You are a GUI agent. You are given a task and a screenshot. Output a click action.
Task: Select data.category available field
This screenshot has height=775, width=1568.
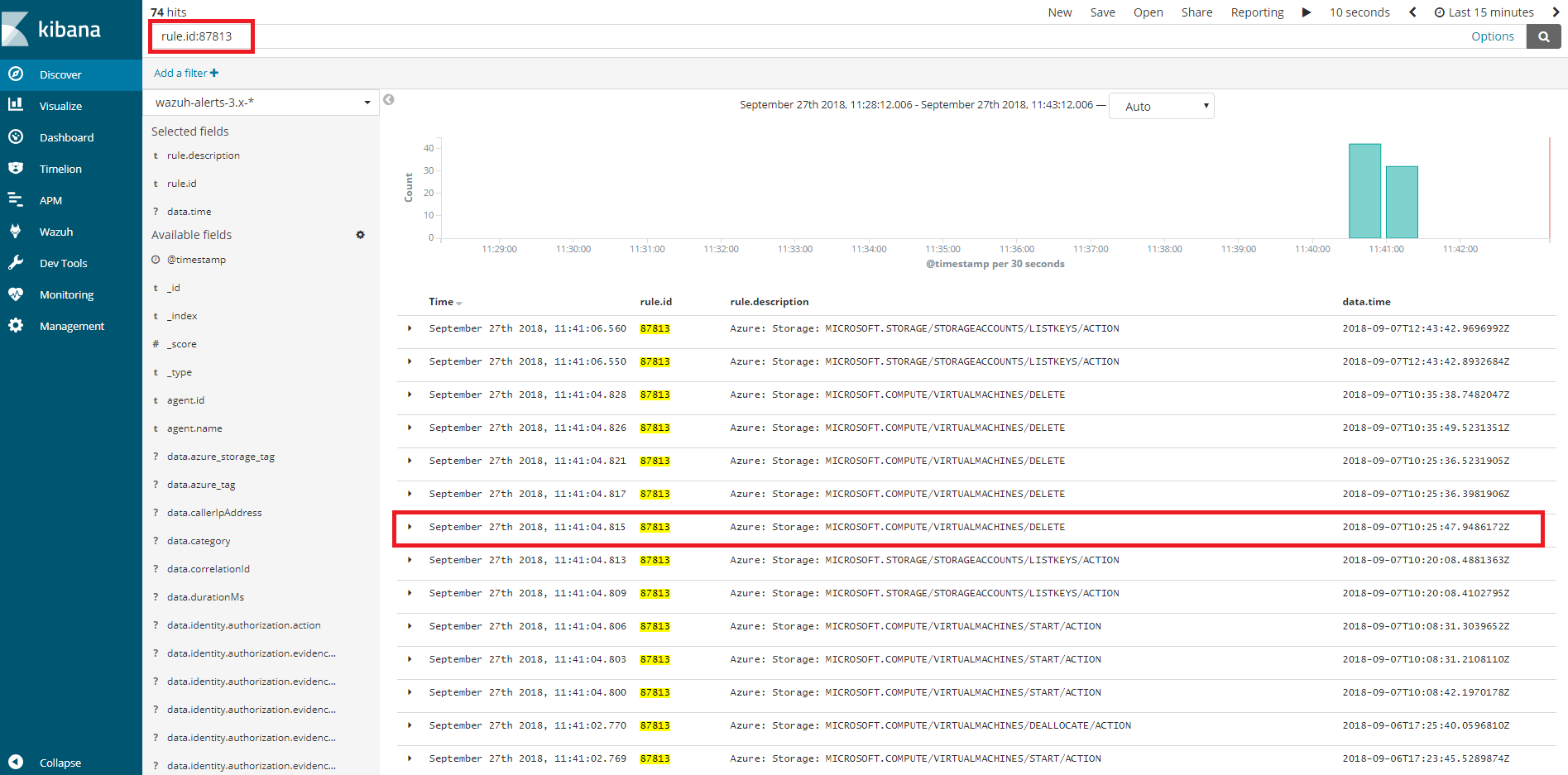pyautogui.click(x=199, y=541)
